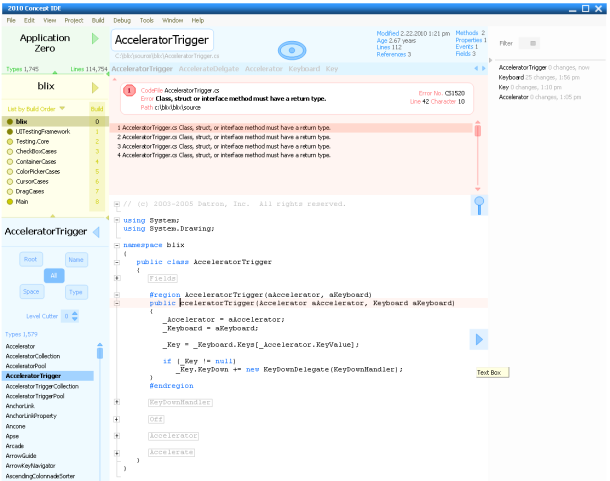
Task: Select AnchorLink in types list
Action: click(20, 406)
